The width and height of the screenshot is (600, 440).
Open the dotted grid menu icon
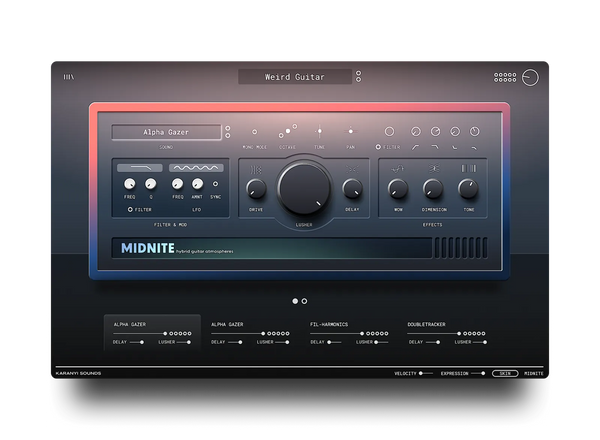[505, 77]
